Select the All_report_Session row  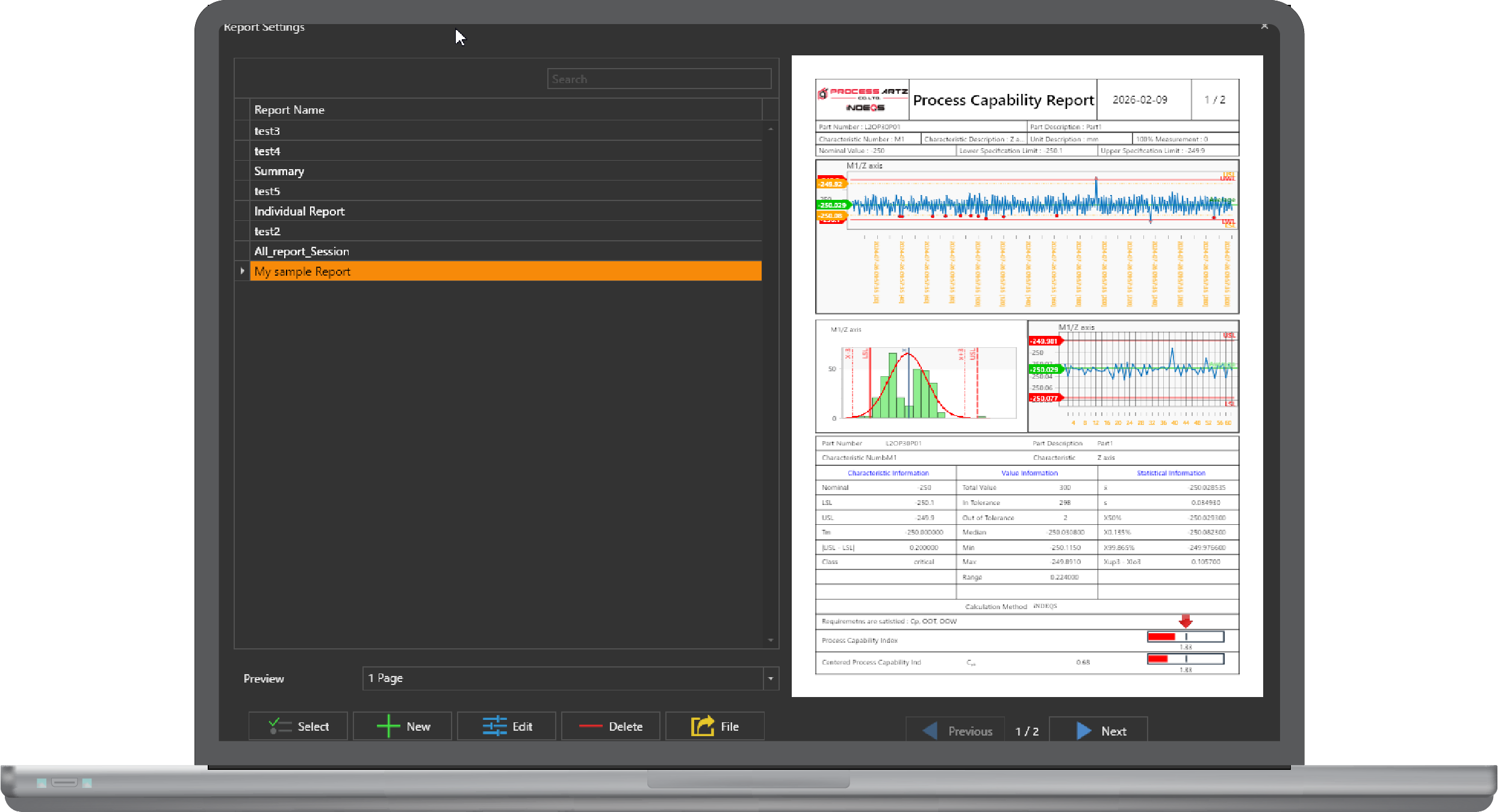pos(301,252)
